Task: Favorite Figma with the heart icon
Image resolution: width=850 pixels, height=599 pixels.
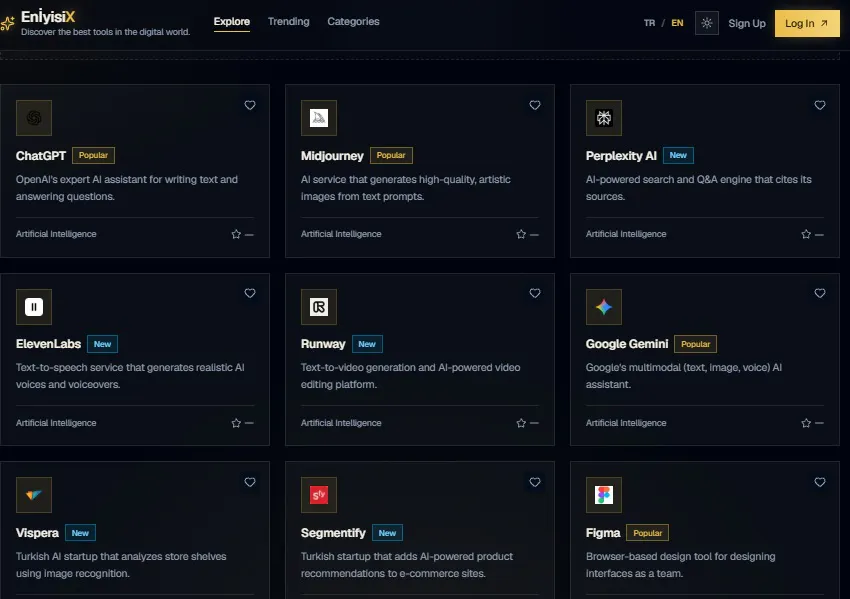Action: click(820, 482)
